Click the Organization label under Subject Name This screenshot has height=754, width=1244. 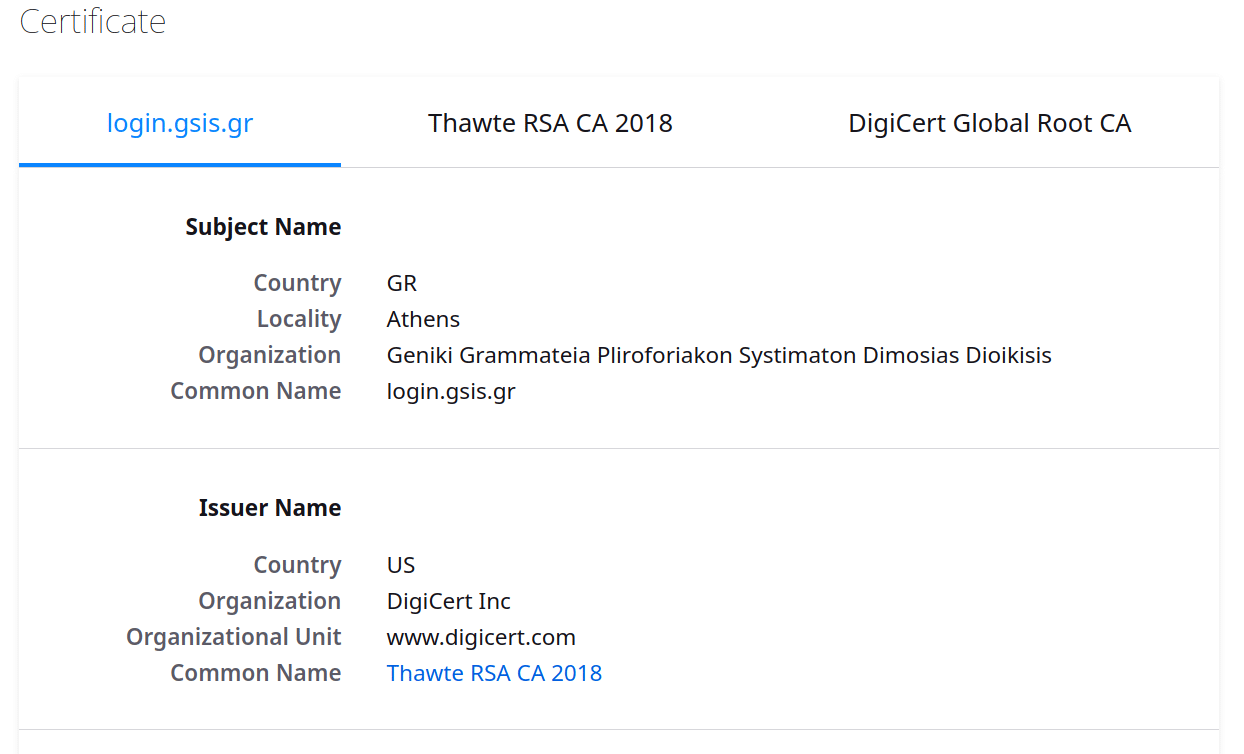(x=270, y=355)
